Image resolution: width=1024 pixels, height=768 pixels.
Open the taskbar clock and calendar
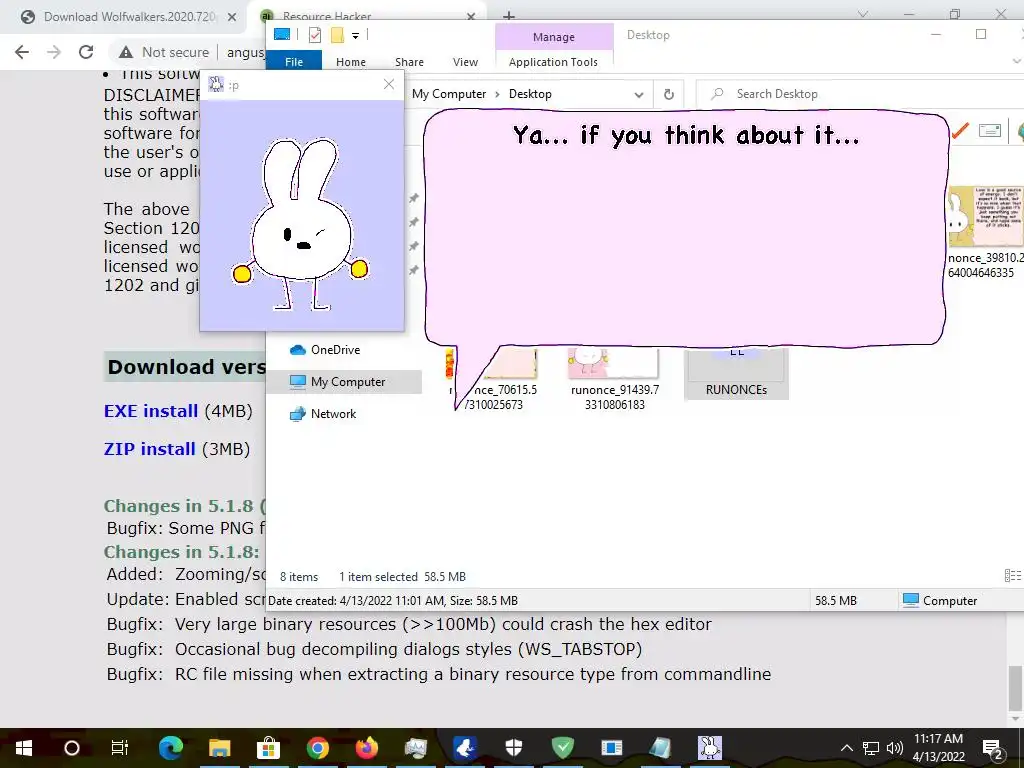[938, 748]
